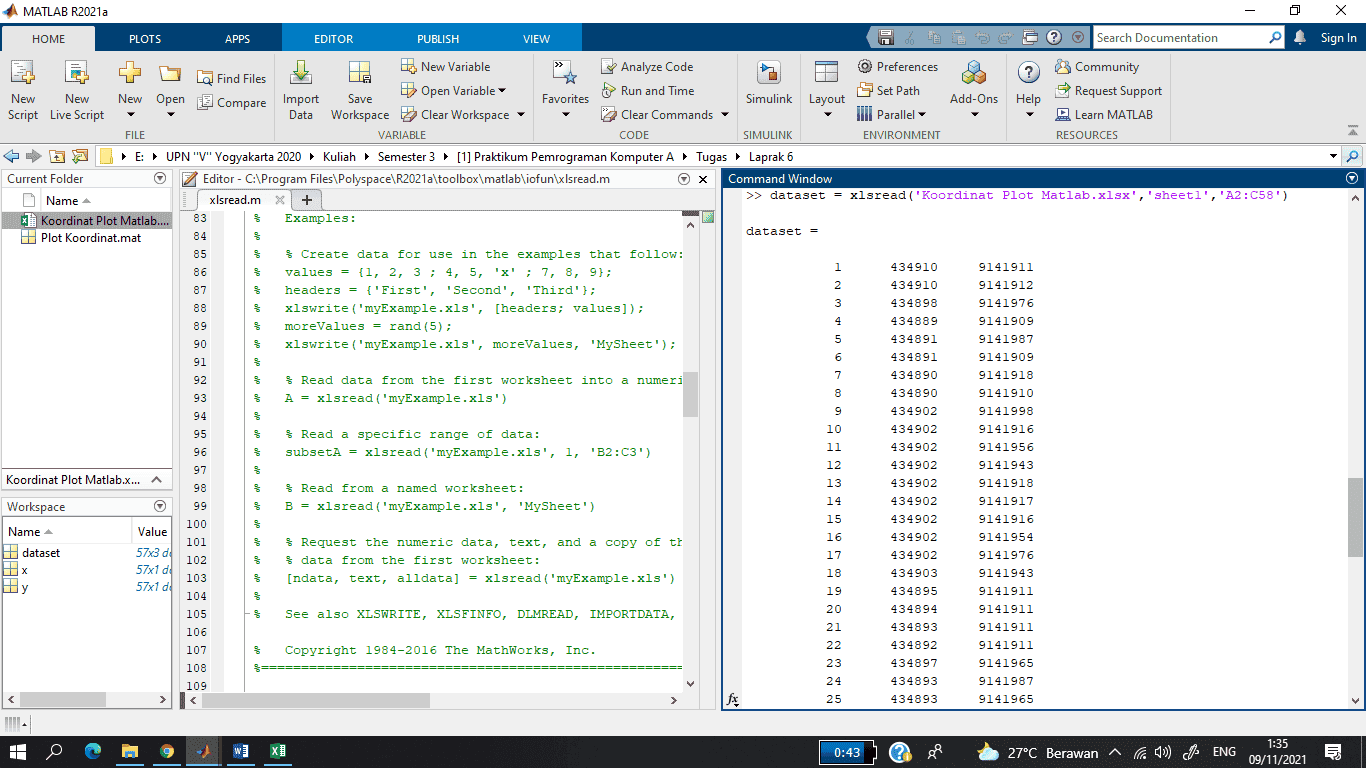The image size is (1366, 768).
Task: Click Laprak 6 in address path
Action: (770, 156)
